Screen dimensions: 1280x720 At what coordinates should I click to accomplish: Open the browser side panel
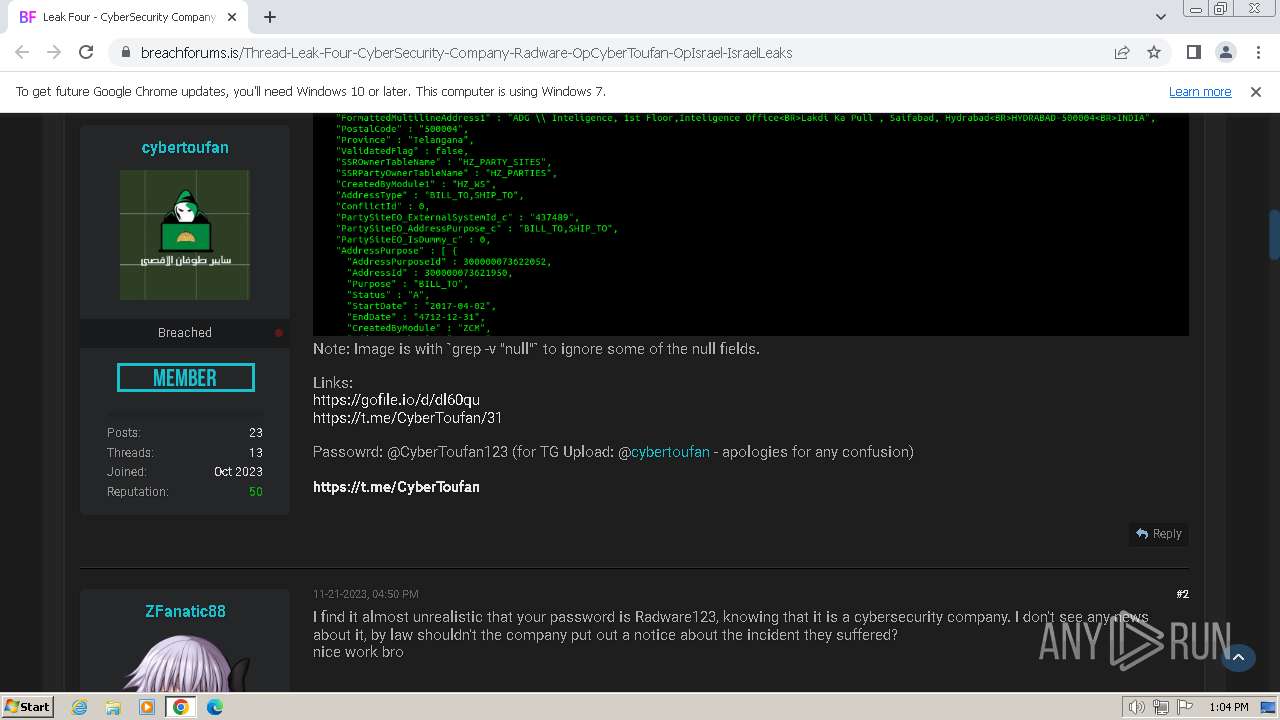[x=1193, y=52]
